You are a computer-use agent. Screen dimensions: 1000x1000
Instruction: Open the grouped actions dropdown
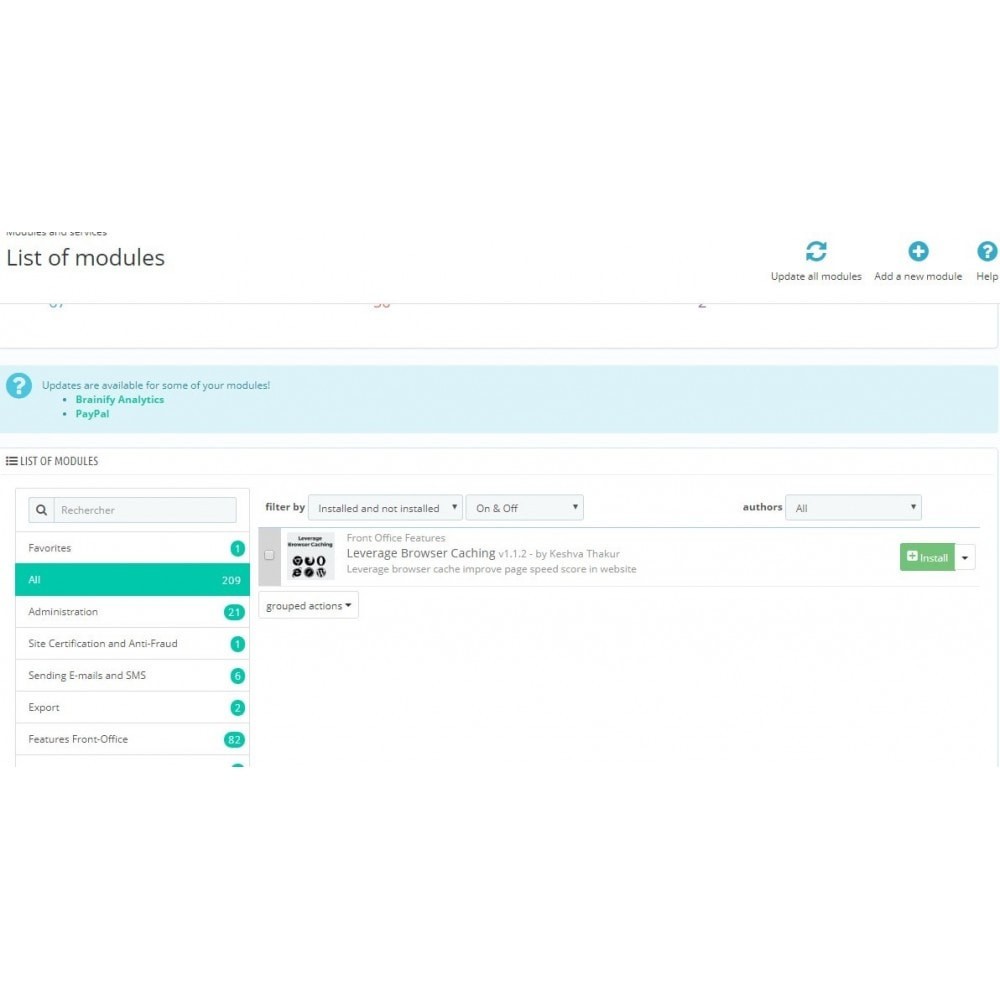(309, 605)
